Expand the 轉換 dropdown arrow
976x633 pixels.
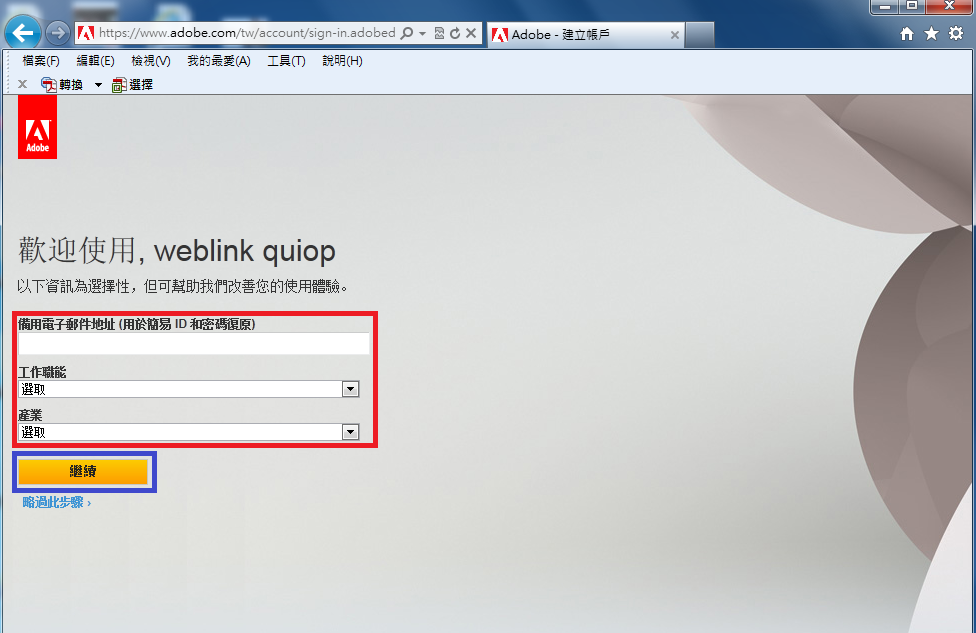click(x=98, y=85)
